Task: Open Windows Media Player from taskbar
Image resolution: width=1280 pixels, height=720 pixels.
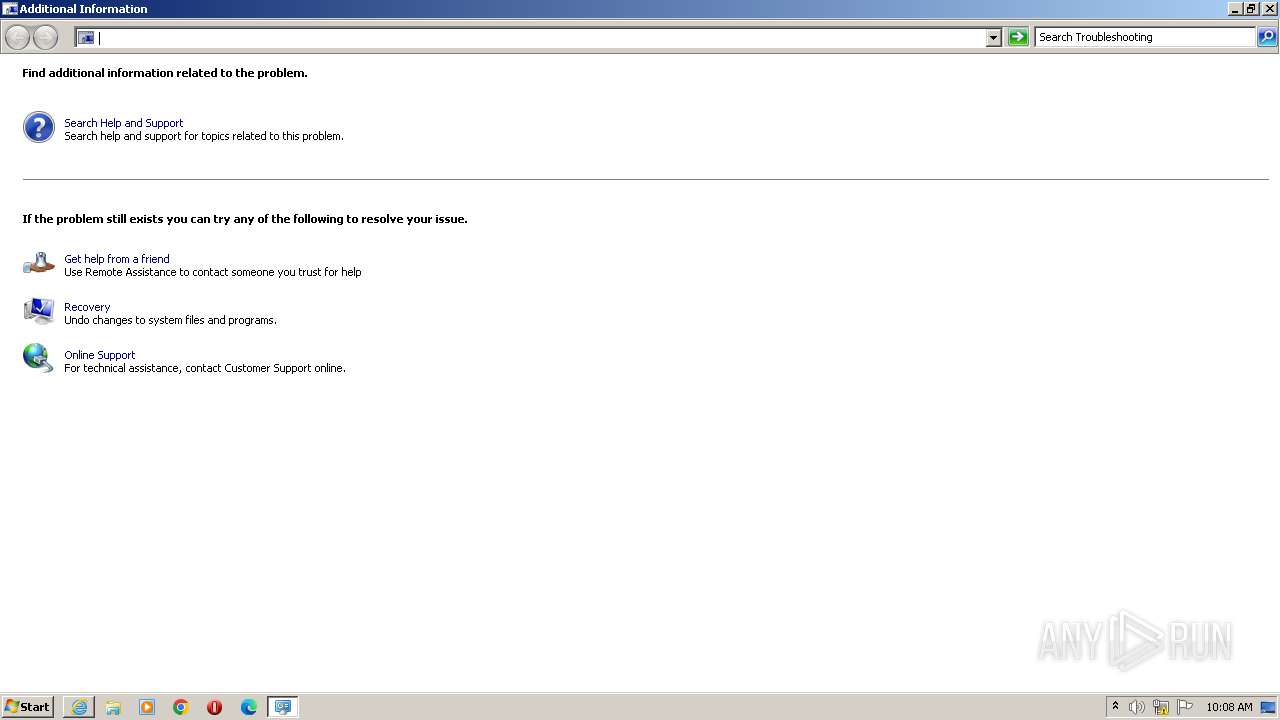Action: point(147,707)
